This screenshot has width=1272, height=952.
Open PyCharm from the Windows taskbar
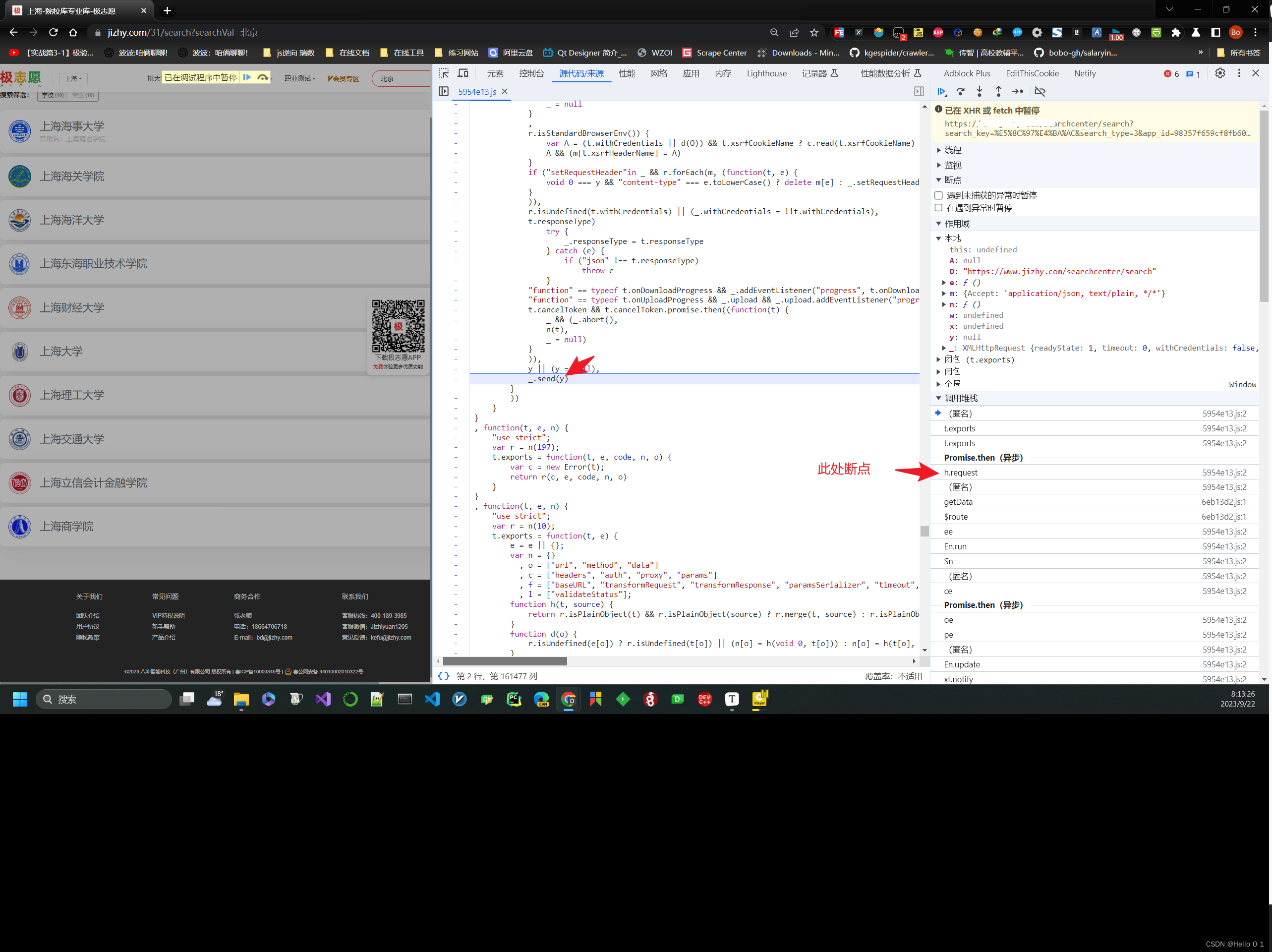[x=514, y=700]
